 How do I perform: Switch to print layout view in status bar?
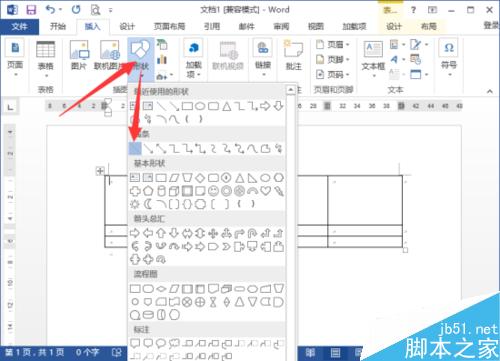335,353
